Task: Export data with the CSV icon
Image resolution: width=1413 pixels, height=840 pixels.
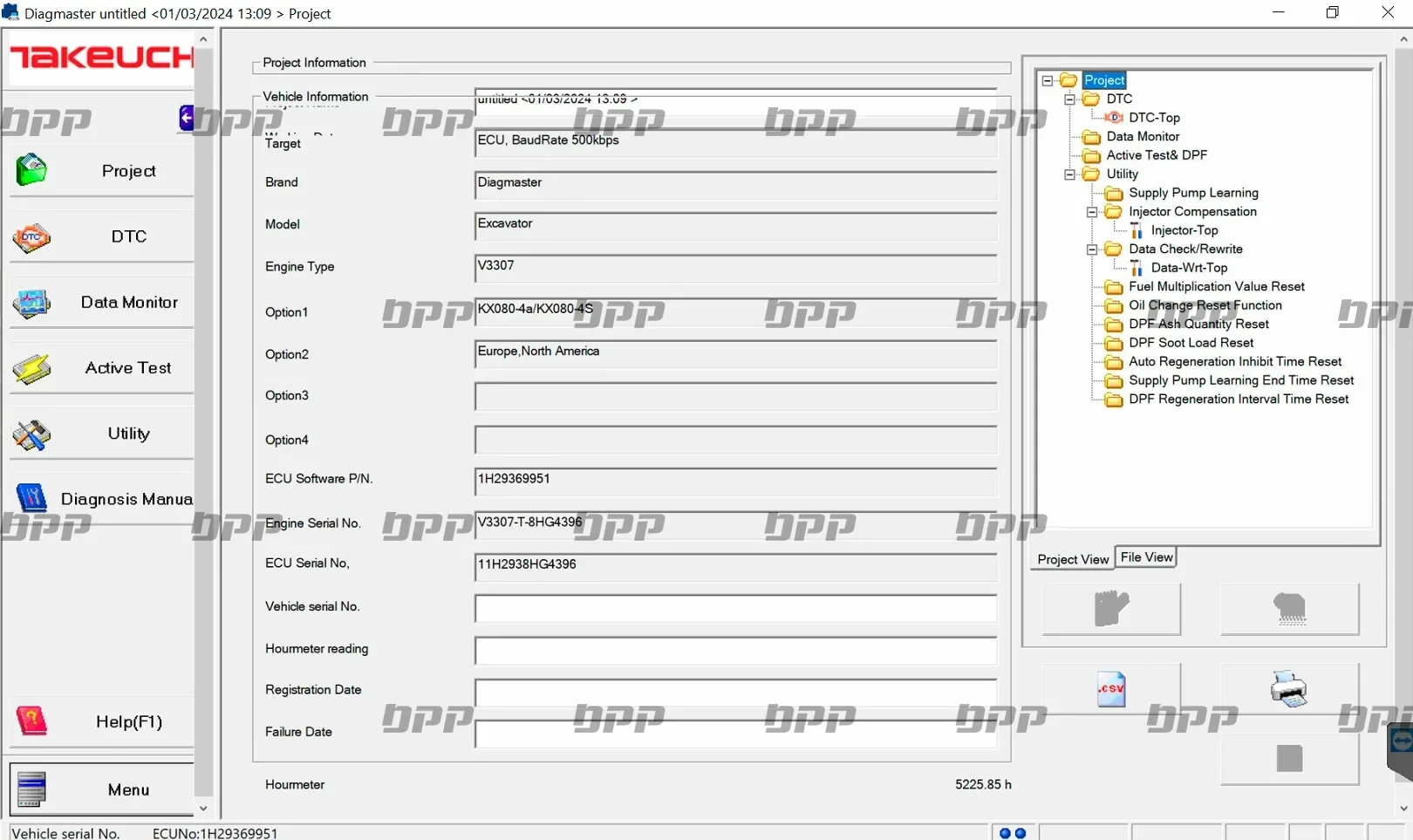Action: click(1110, 689)
